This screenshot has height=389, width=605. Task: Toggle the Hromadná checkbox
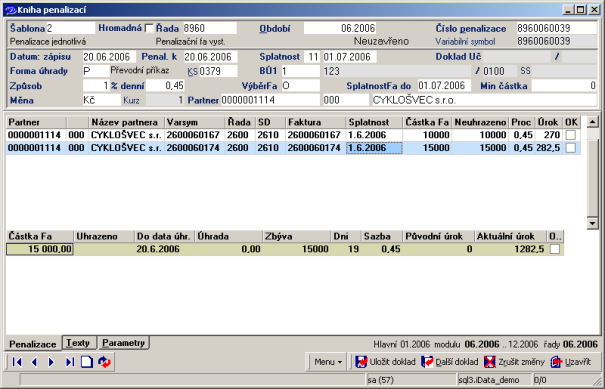pos(149,29)
